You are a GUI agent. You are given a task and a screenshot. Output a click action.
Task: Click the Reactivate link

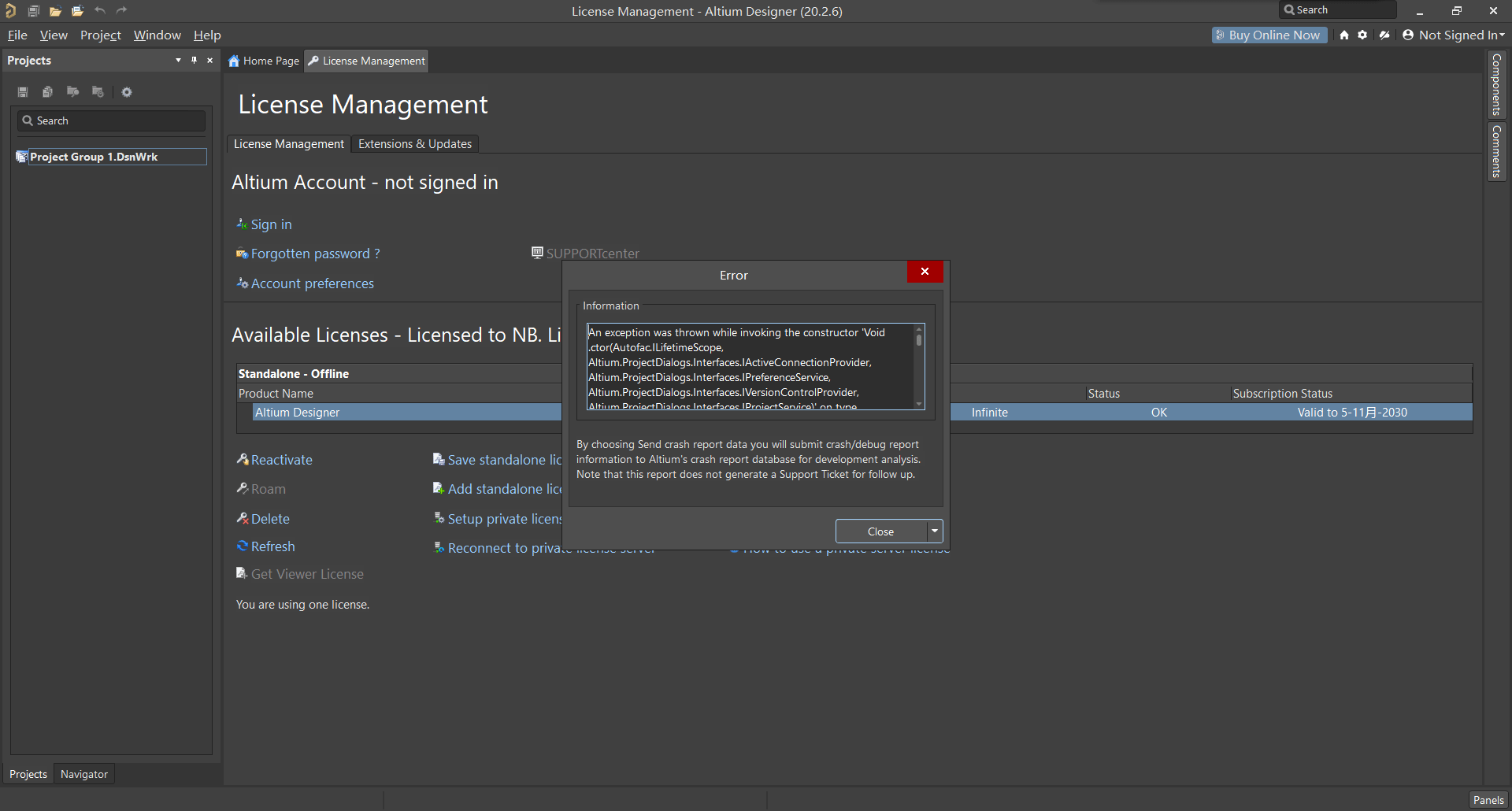(x=282, y=460)
